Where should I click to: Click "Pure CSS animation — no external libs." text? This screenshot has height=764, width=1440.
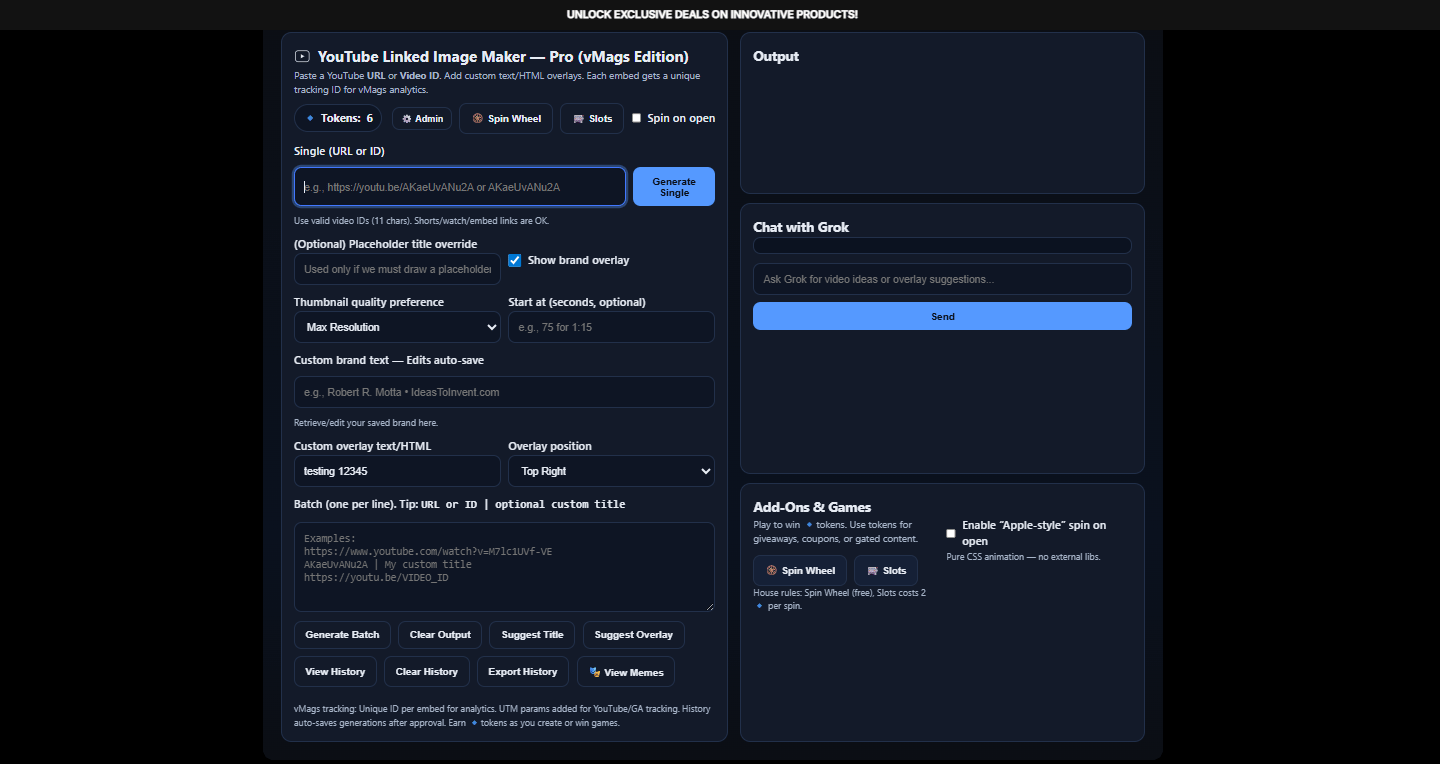pos(1023,557)
